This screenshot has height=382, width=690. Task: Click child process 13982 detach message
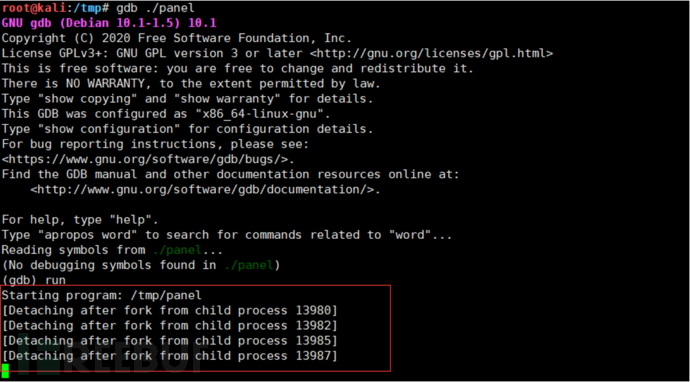(x=169, y=326)
